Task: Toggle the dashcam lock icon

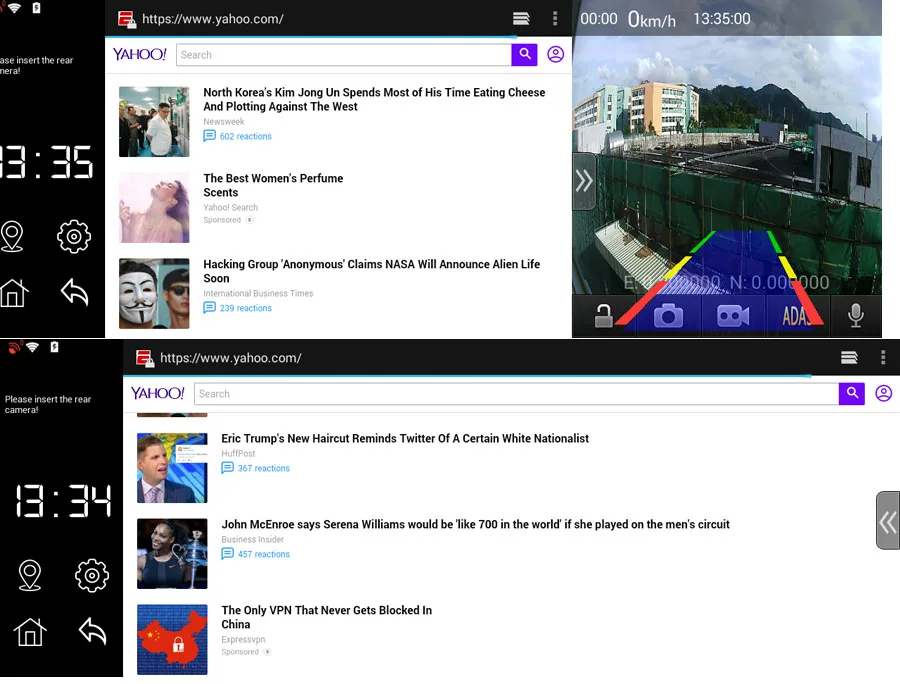Action: (603, 316)
